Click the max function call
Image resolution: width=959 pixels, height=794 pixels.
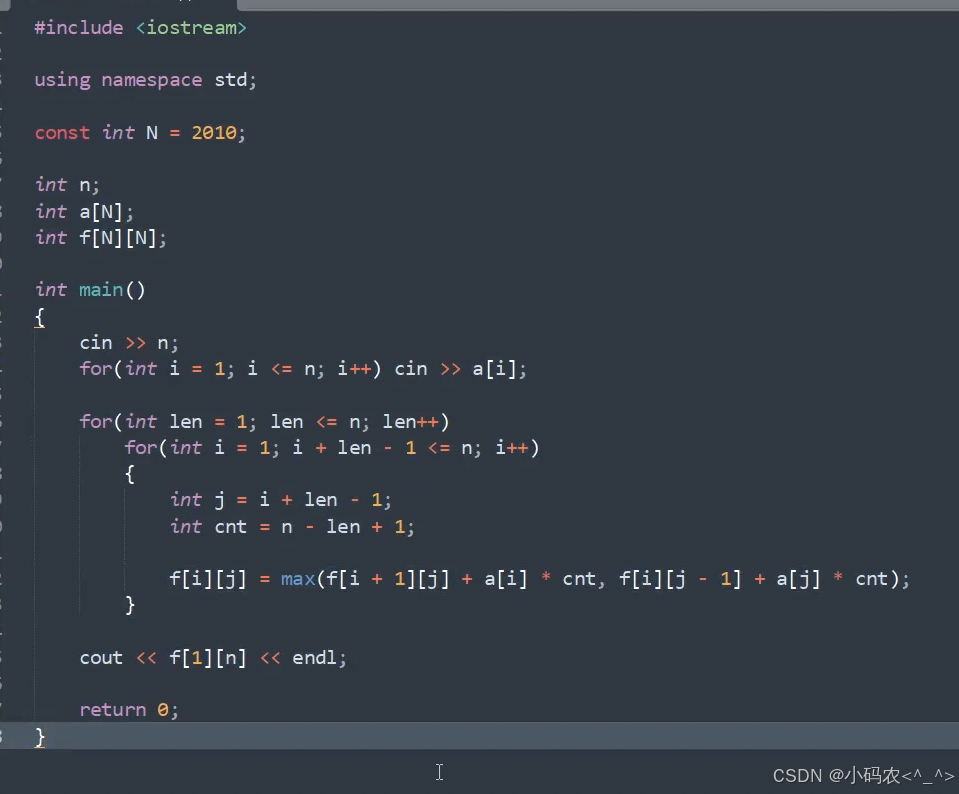click(x=298, y=579)
